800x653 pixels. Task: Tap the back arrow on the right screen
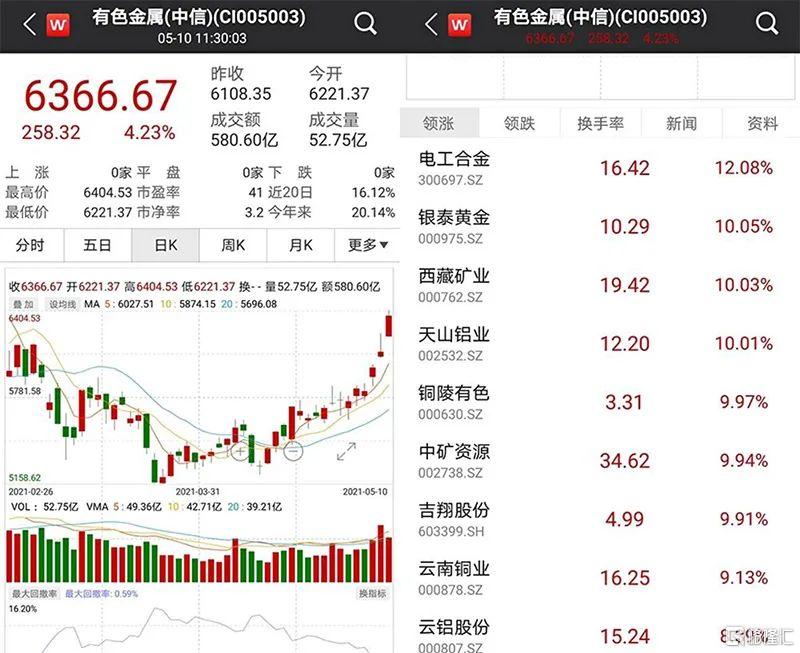pos(431,24)
